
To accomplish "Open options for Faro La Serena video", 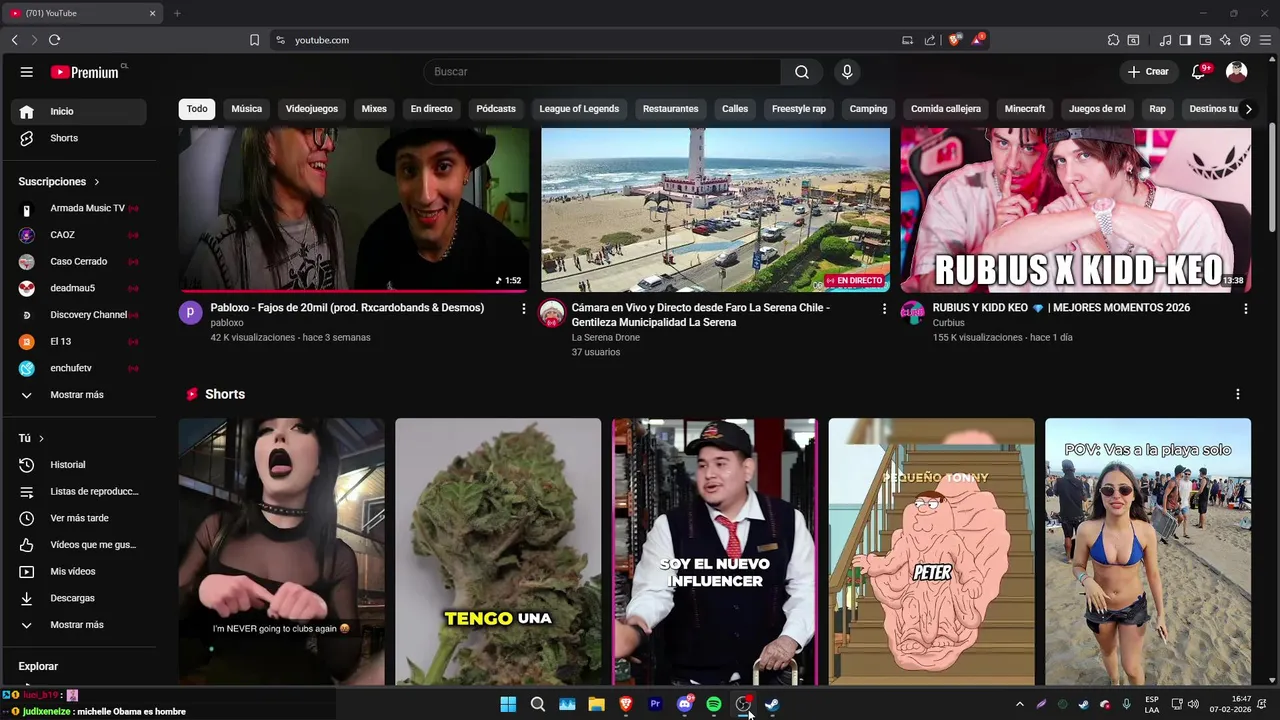I will coord(884,309).
